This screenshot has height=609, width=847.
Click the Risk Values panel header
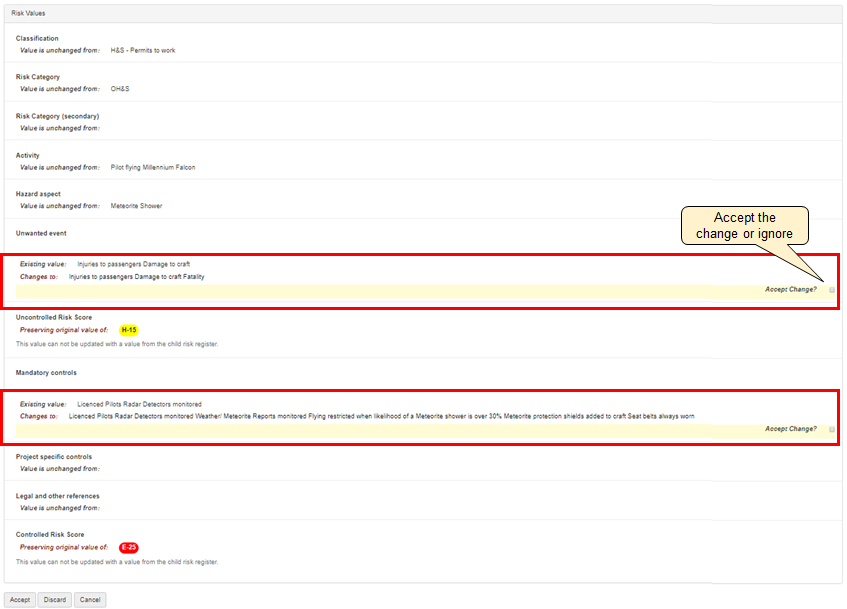tap(28, 13)
